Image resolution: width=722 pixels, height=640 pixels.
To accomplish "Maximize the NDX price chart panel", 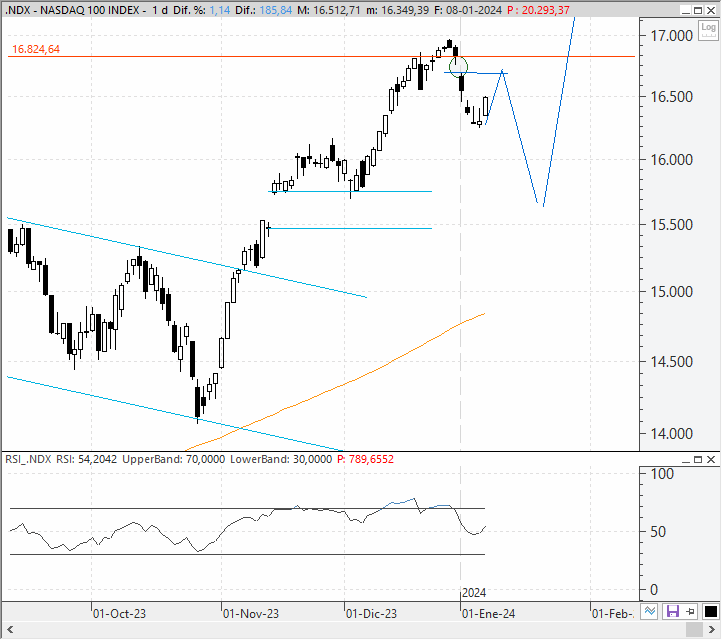I will pyautogui.click(x=698, y=11).
